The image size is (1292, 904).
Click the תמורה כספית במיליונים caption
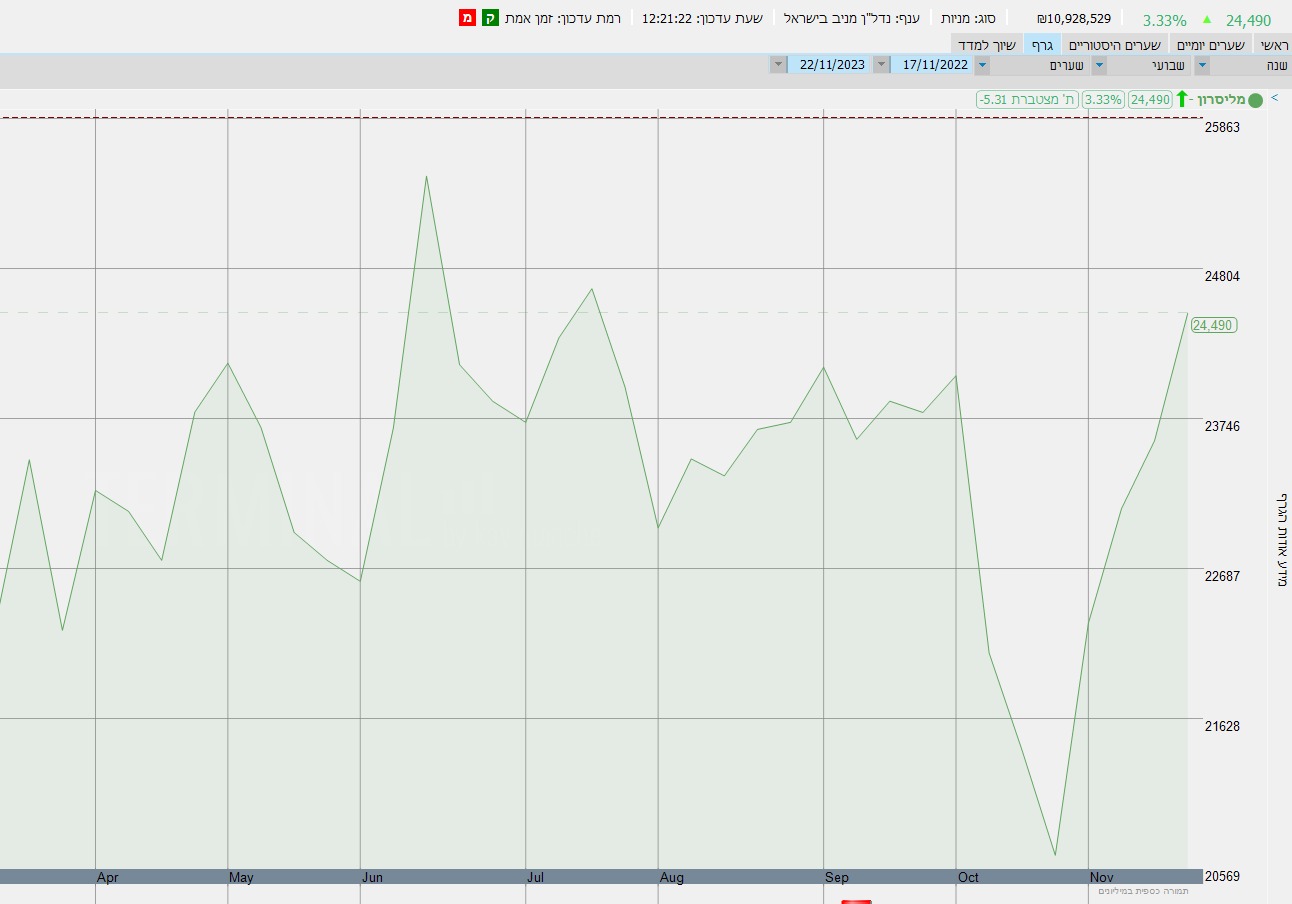pos(1143,890)
